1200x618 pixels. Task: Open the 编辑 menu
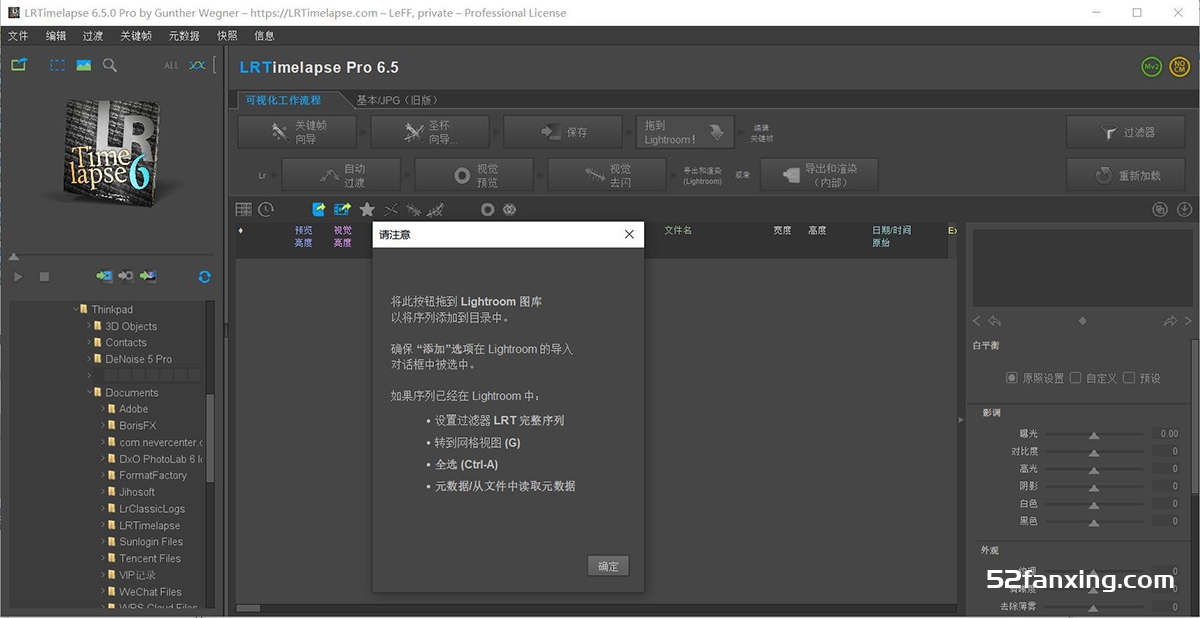[56, 36]
